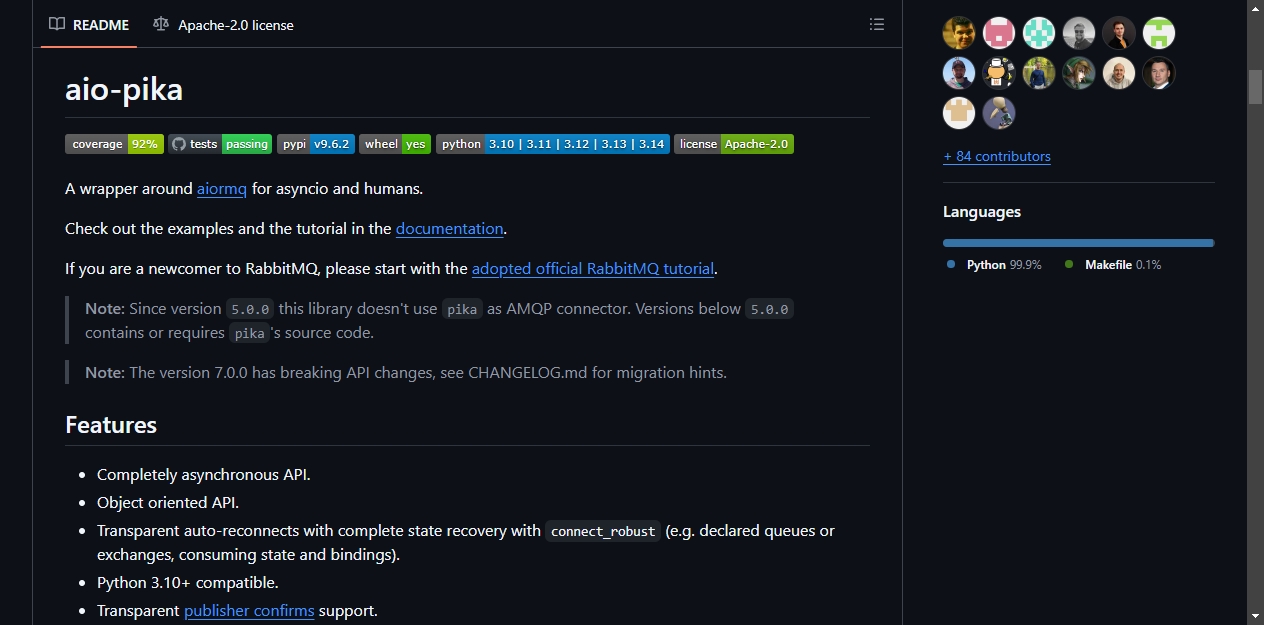The image size is (1264, 625).
Task: Click the 'Completely asynchronous API.' list item
Action: [x=204, y=474]
